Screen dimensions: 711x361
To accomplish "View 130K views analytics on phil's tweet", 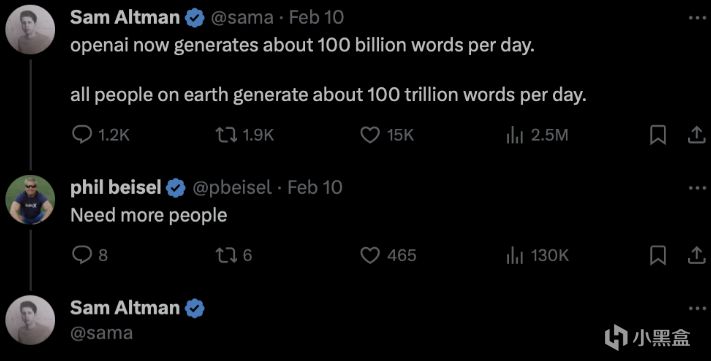I will pyautogui.click(x=537, y=255).
